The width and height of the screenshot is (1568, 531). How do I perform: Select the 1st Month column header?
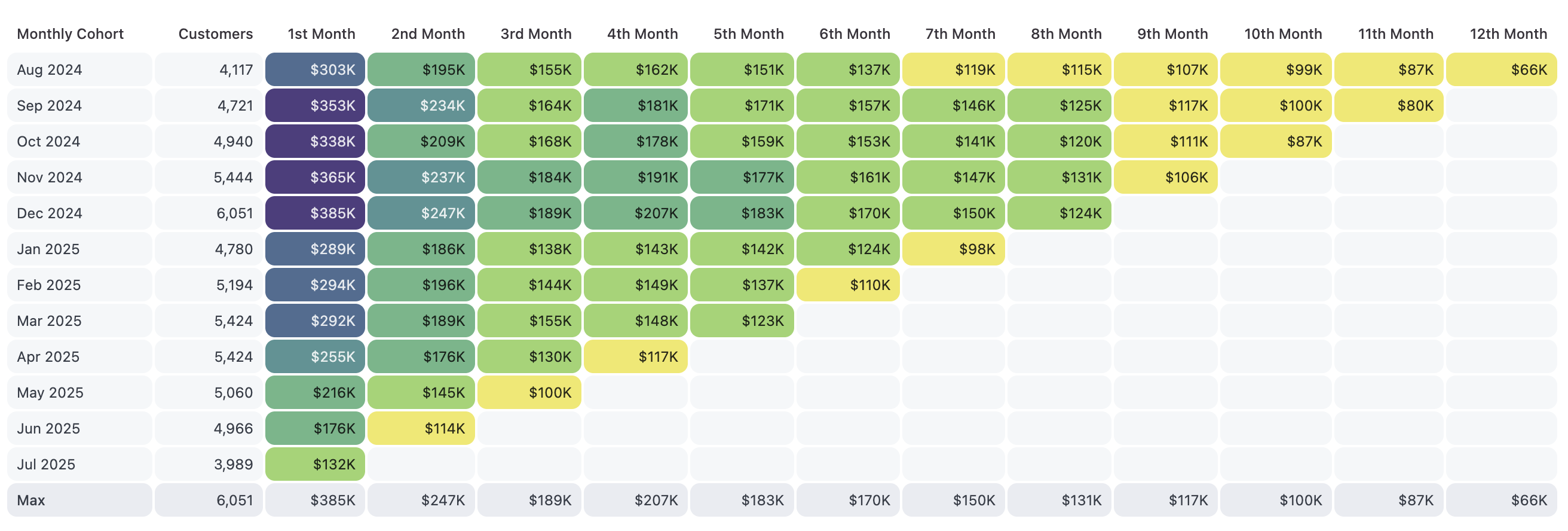[321, 34]
